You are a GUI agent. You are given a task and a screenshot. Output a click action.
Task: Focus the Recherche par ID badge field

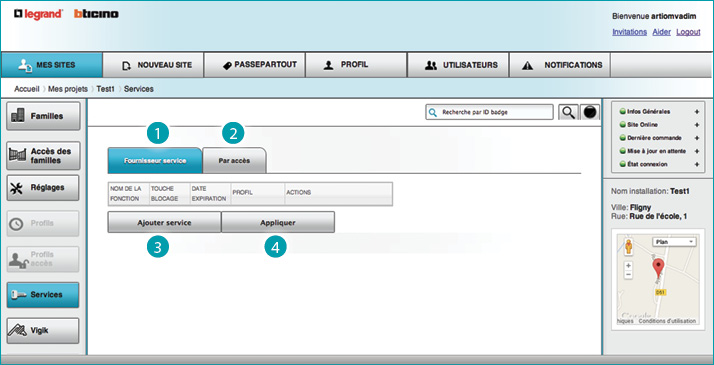tap(490, 112)
